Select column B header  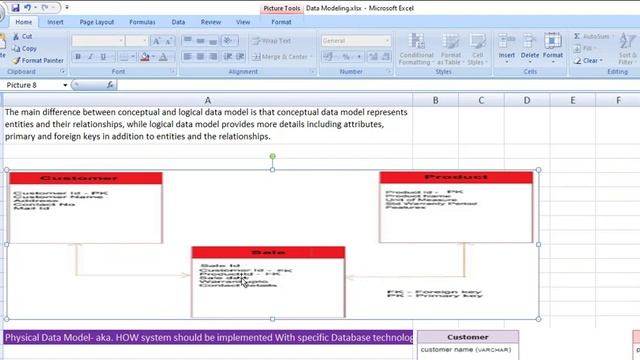click(436, 100)
